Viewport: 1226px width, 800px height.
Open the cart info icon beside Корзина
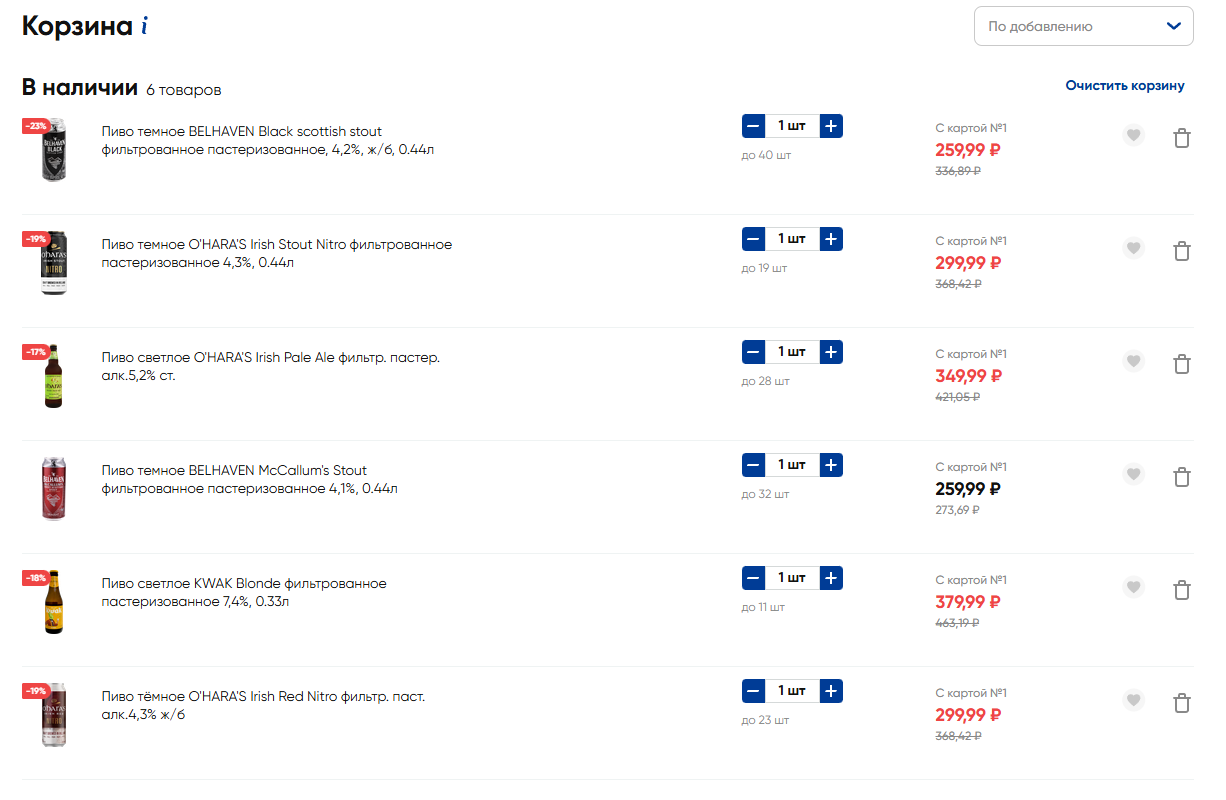tap(145, 26)
